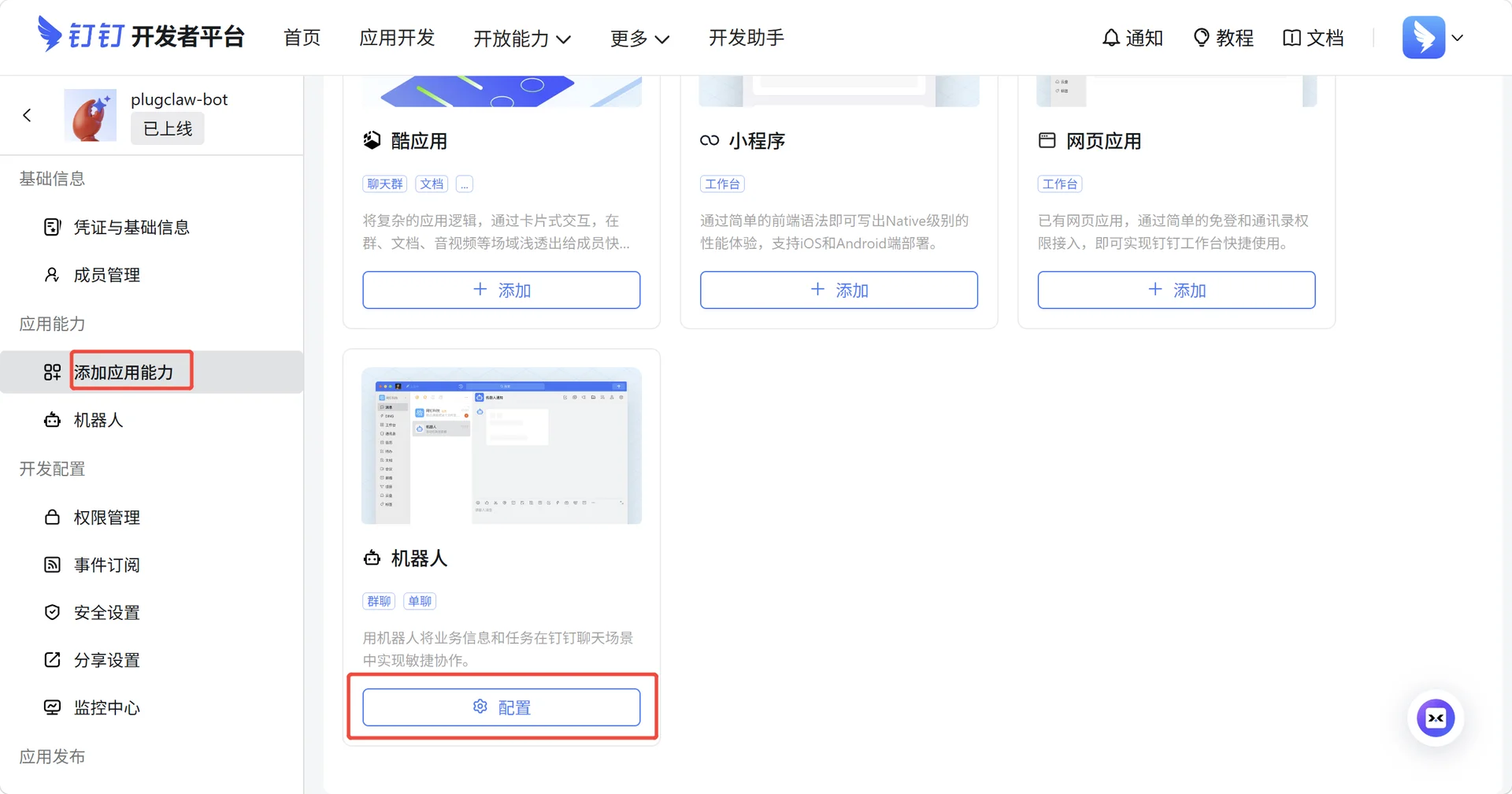1512x794 pixels.
Task: Click the 安全设置 shield icon
Action: [52, 612]
